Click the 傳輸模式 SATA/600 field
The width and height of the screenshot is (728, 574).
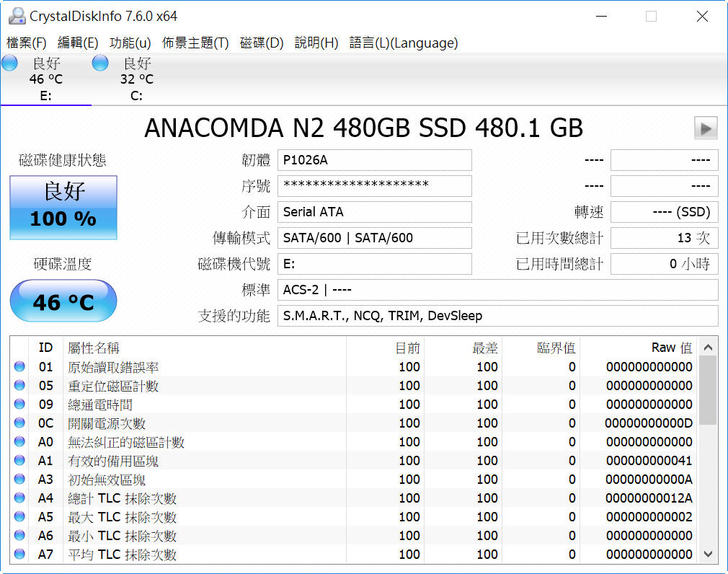click(x=374, y=238)
